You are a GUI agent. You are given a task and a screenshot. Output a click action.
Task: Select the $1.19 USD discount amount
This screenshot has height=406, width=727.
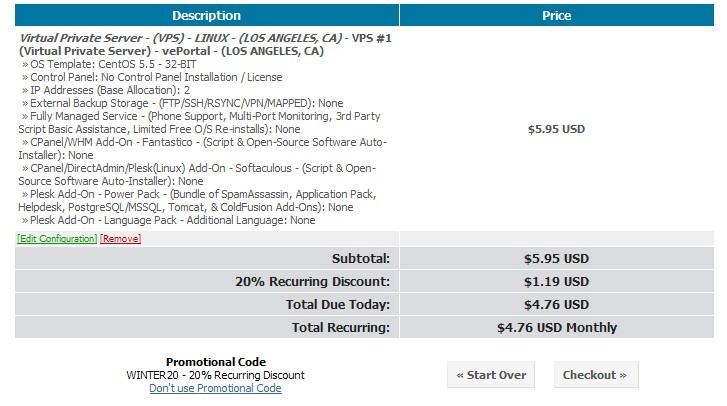click(556, 282)
